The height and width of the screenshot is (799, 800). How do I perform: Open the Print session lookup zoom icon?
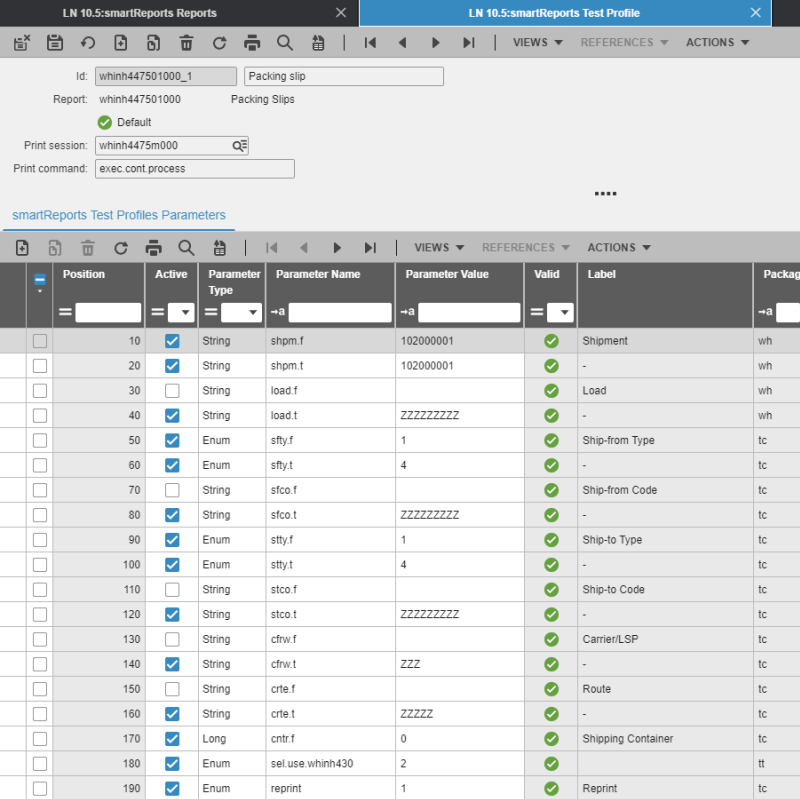coord(239,146)
